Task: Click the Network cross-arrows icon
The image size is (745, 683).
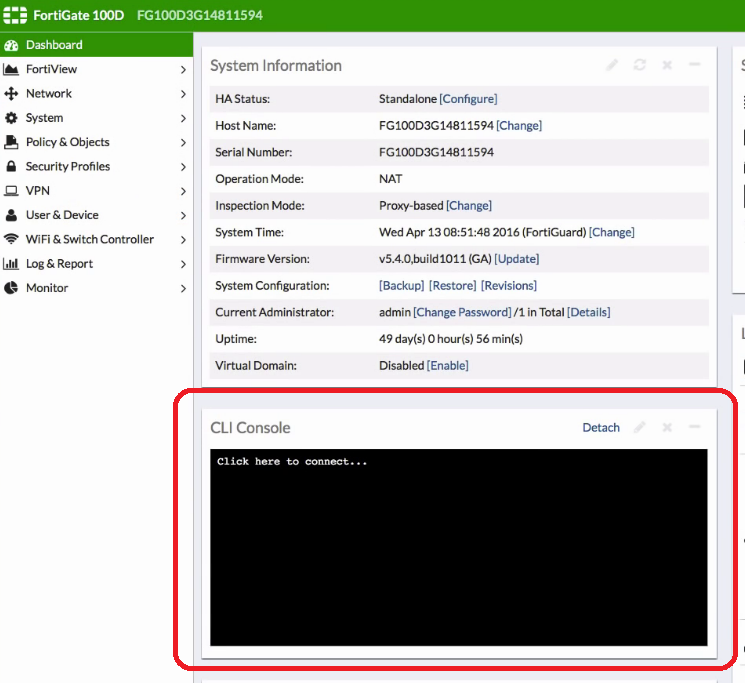Action: tap(11, 94)
